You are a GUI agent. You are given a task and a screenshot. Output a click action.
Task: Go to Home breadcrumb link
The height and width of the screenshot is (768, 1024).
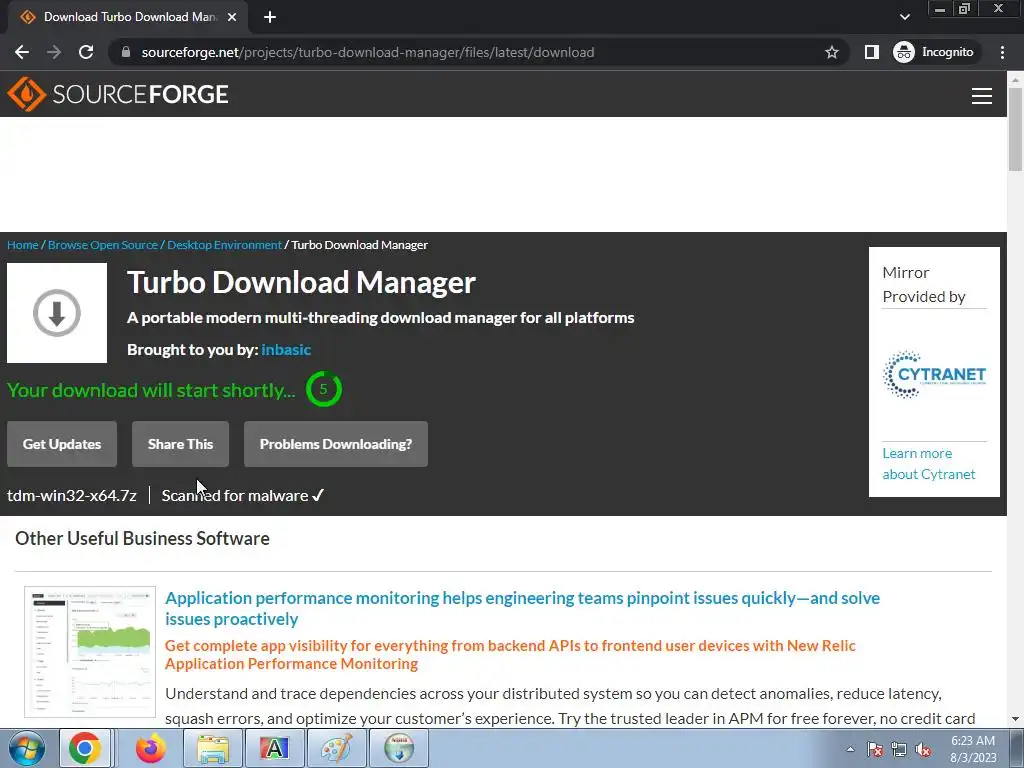(23, 245)
